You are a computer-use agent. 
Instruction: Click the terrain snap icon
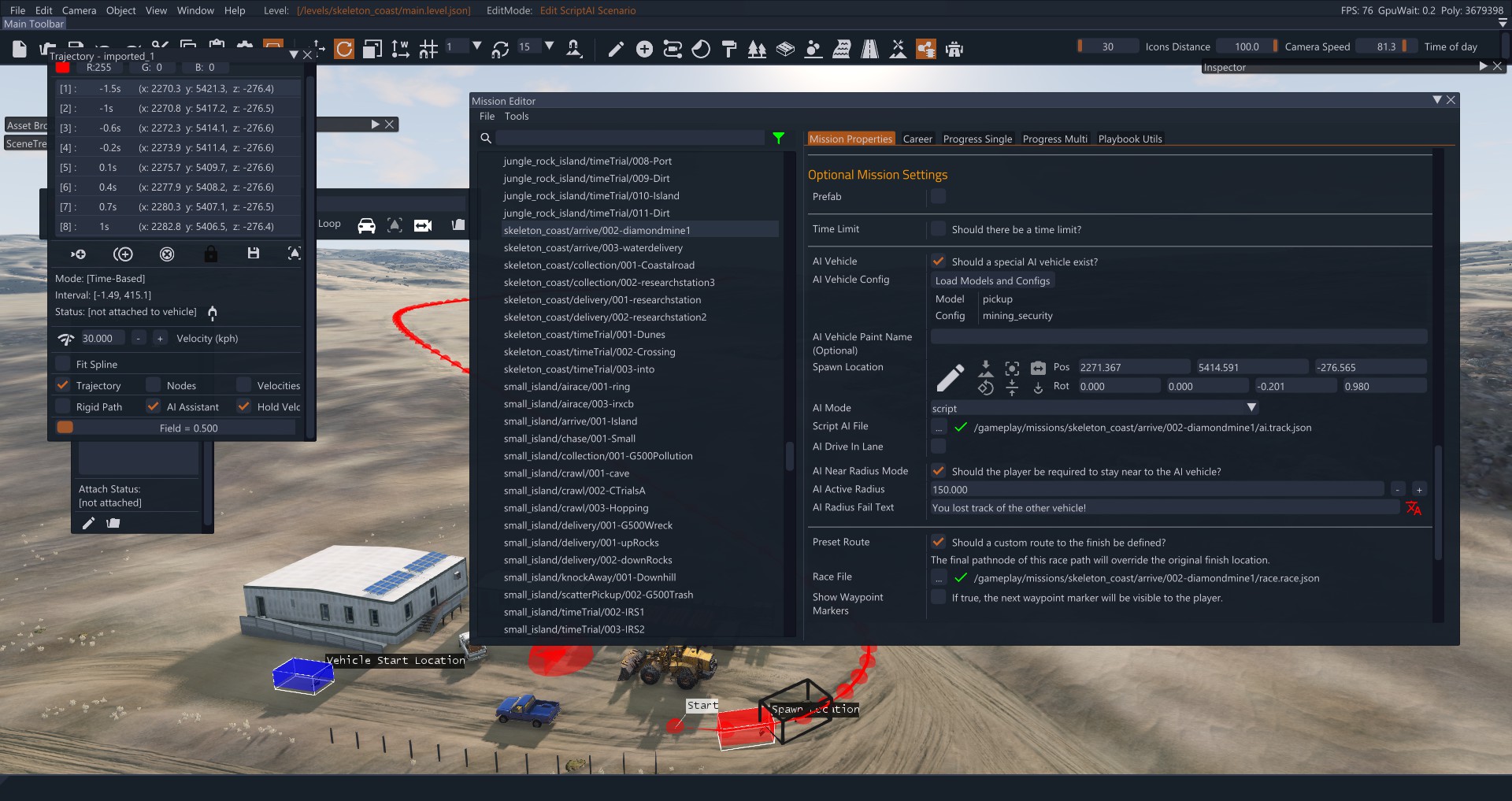point(574,49)
